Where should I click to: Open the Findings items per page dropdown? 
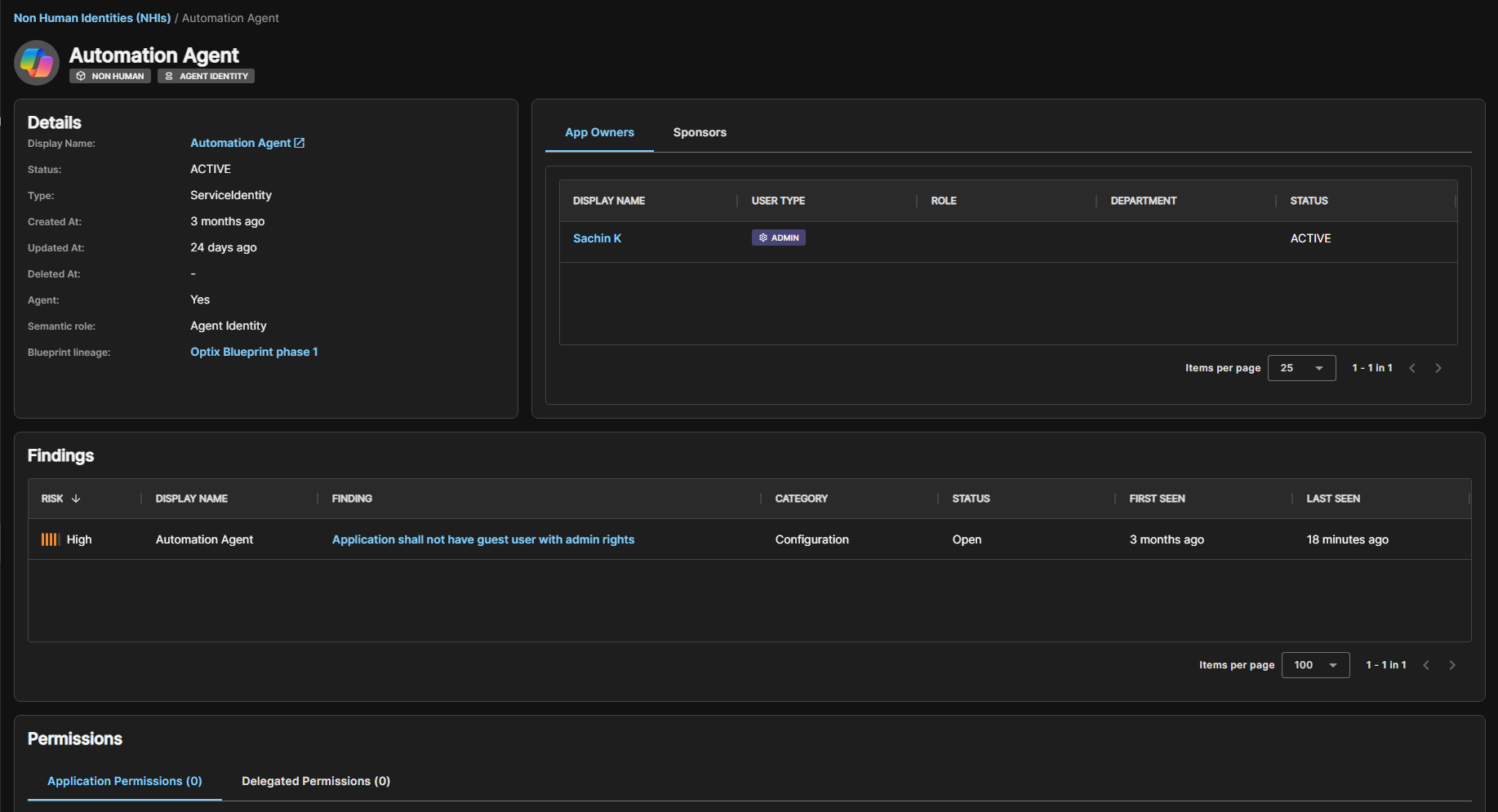(x=1315, y=665)
